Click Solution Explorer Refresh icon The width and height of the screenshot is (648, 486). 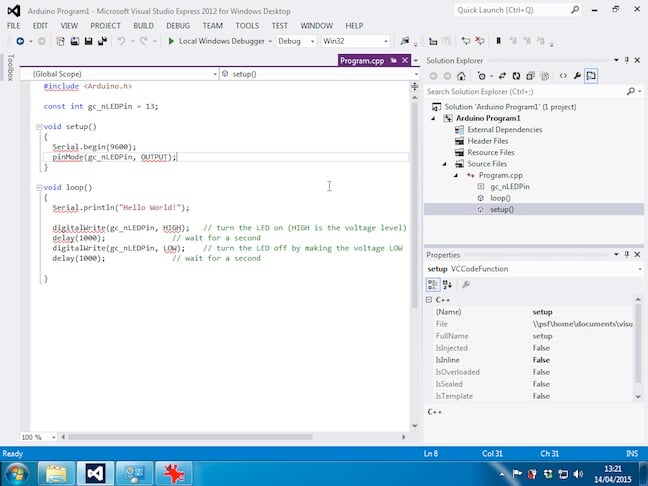[516, 76]
